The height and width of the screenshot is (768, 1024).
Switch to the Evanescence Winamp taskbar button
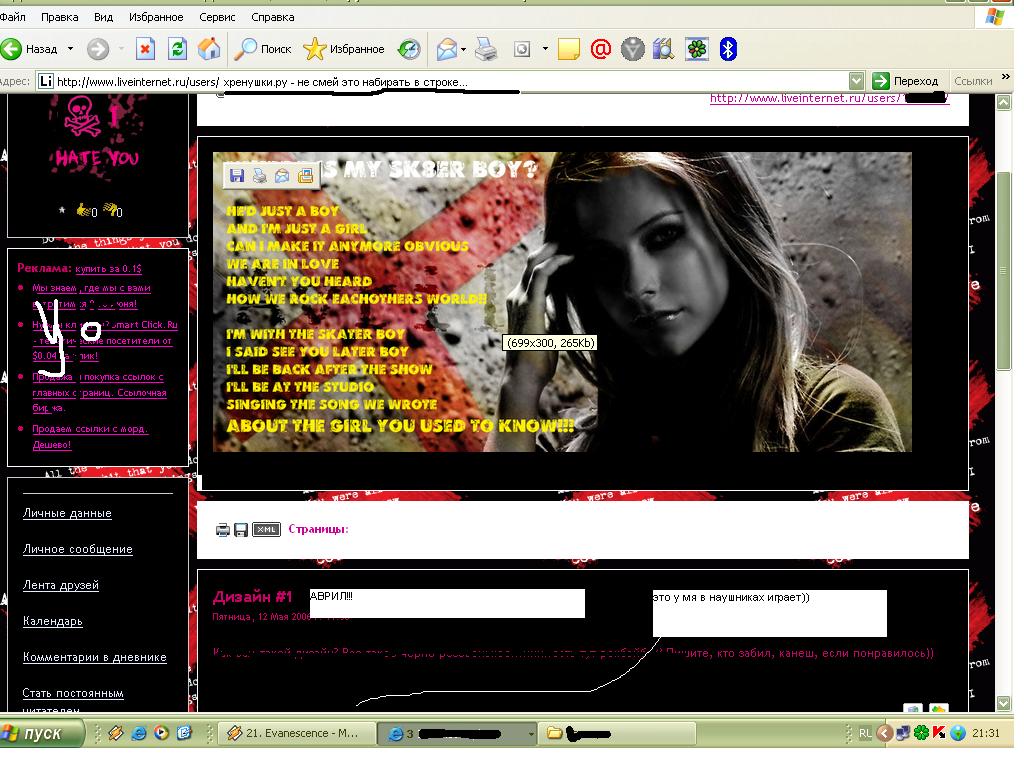pyautogui.click(x=297, y=733)
